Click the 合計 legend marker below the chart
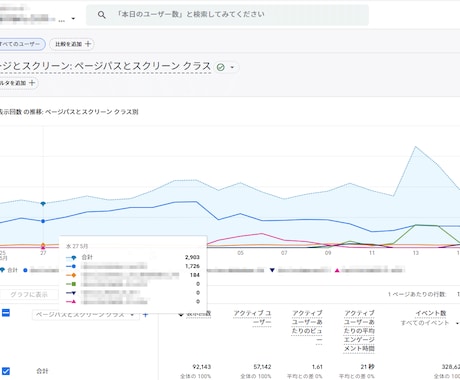460x380 pixels. (x=2, y=270)
